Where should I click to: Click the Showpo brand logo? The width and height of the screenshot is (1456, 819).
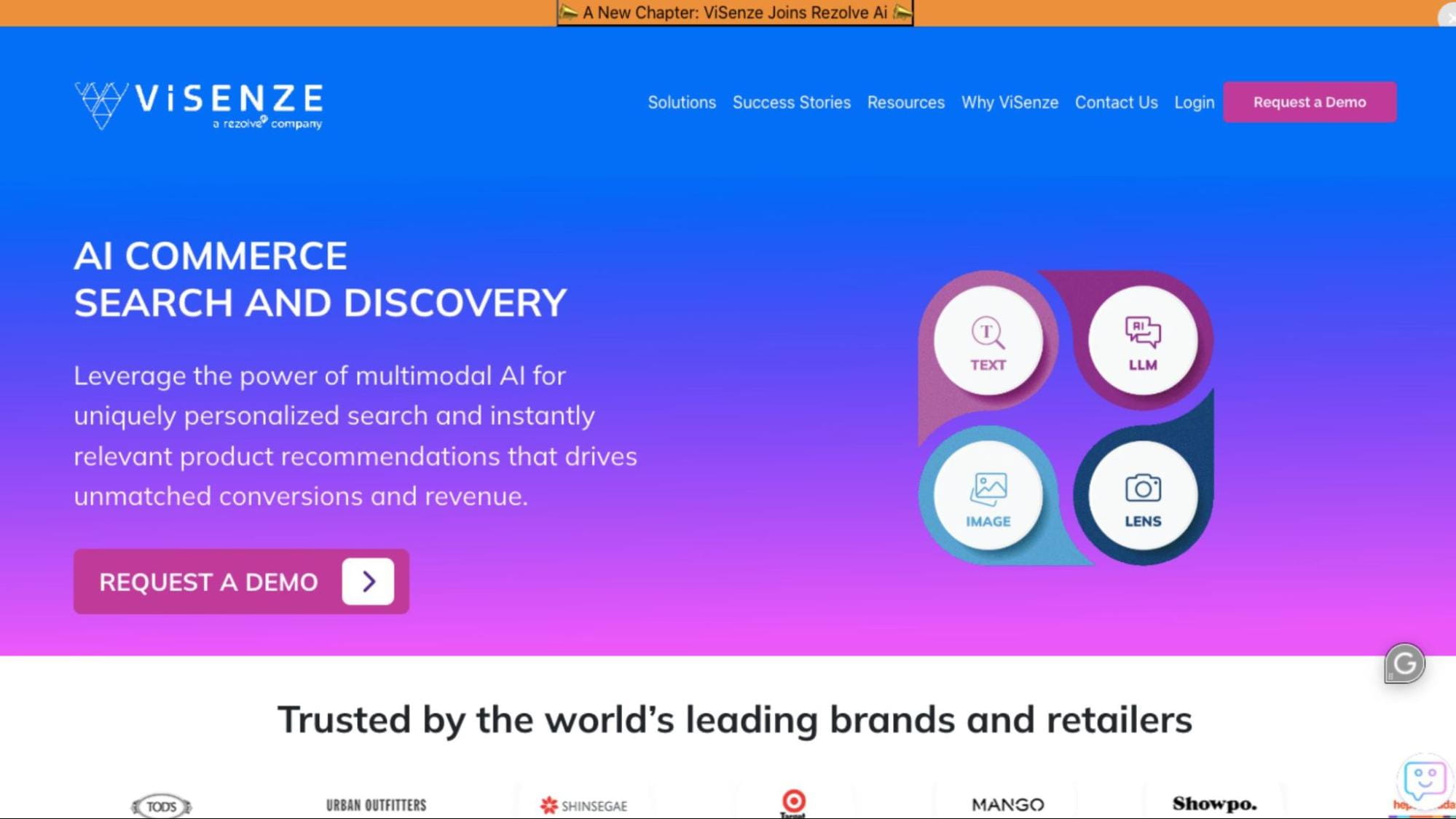click(1214, 804)
